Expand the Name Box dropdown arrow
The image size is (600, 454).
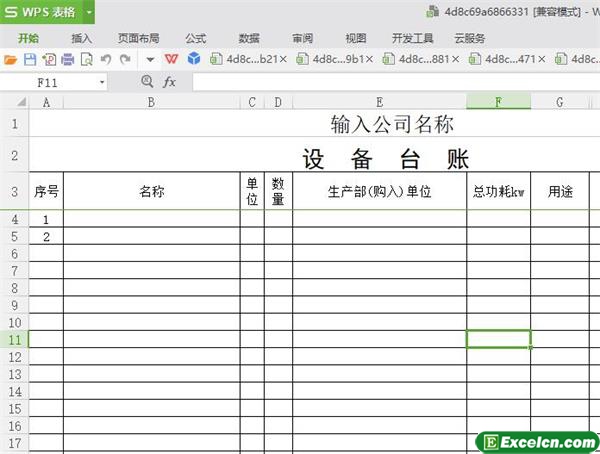tap(102, 82)
